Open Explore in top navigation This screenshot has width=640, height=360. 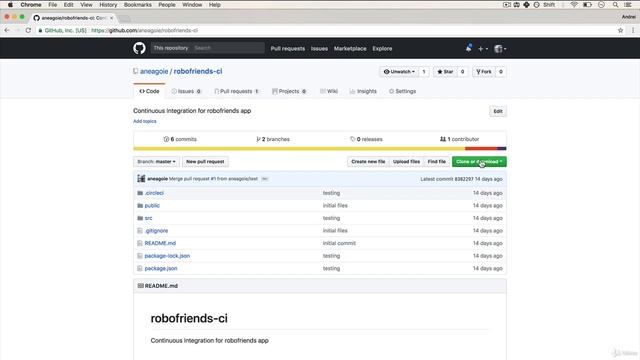[382, 49]
